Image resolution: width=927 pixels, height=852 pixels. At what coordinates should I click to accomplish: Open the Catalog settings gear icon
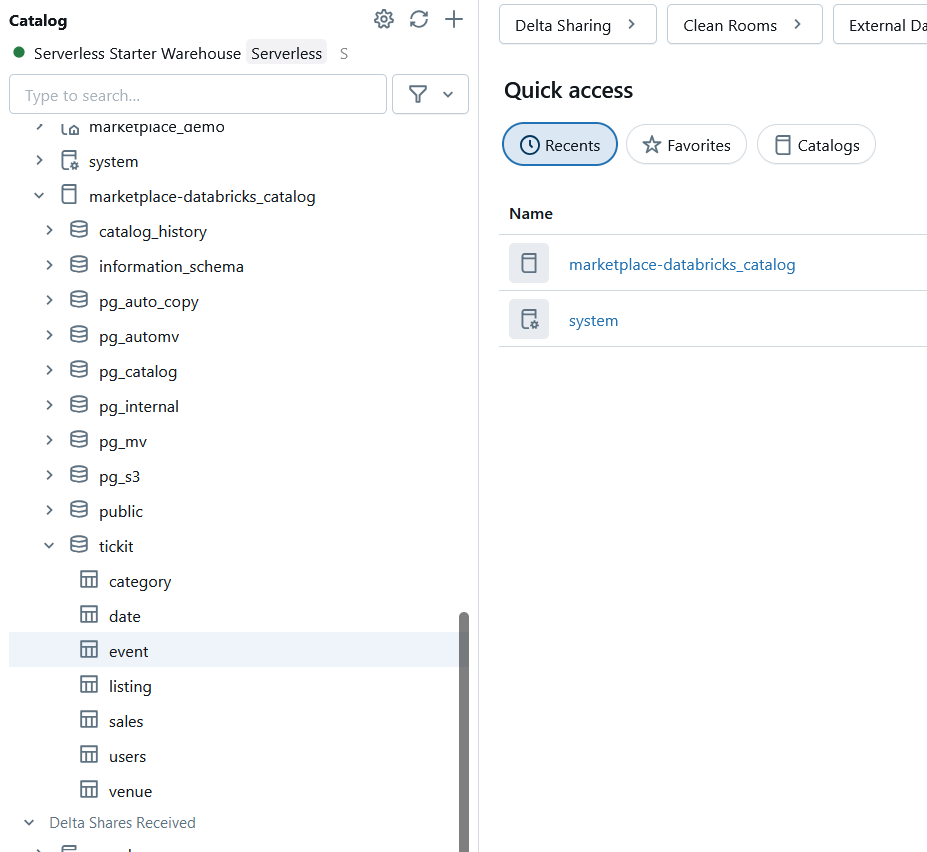pos(383,19)
